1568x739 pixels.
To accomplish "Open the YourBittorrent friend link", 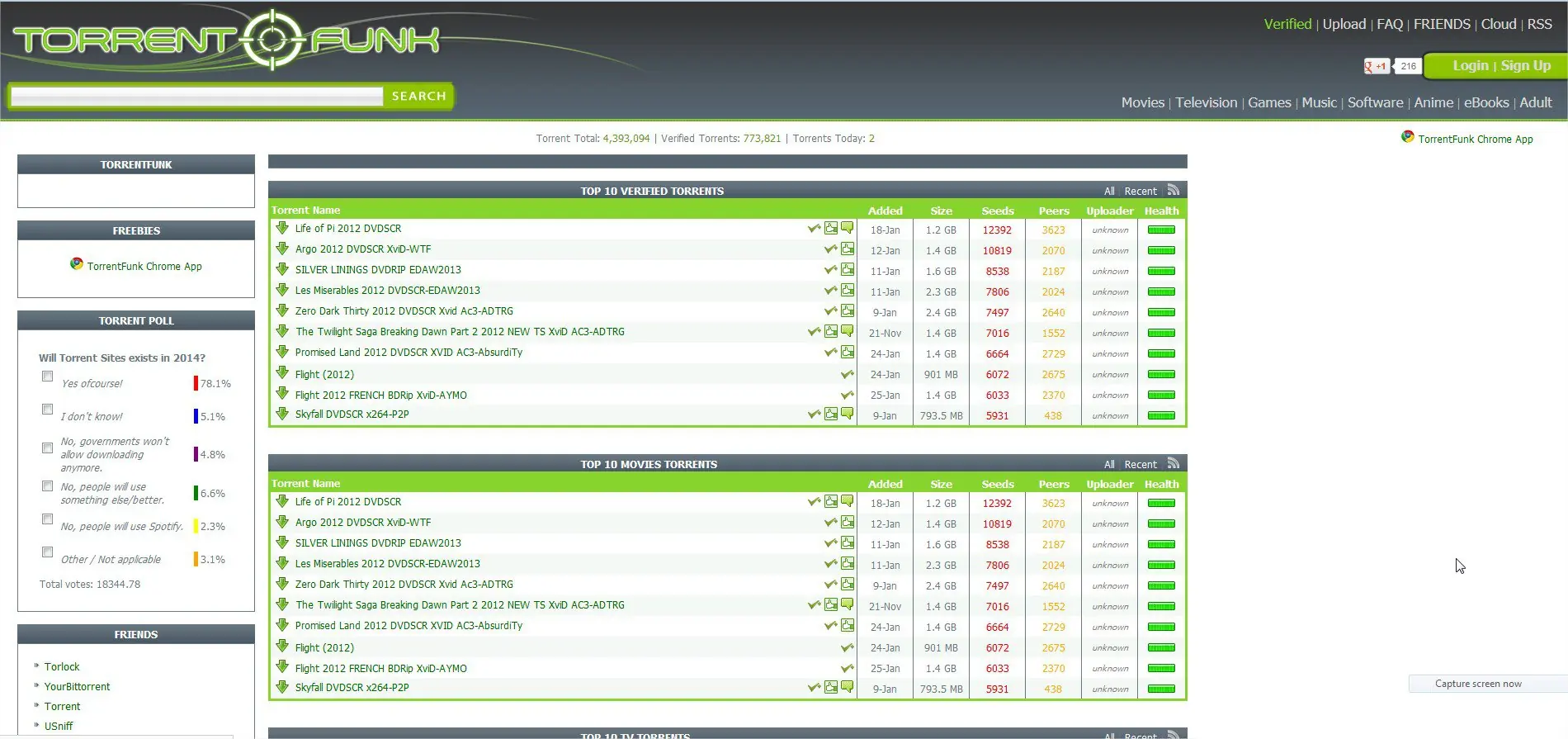I will click(x=77, y=686).
